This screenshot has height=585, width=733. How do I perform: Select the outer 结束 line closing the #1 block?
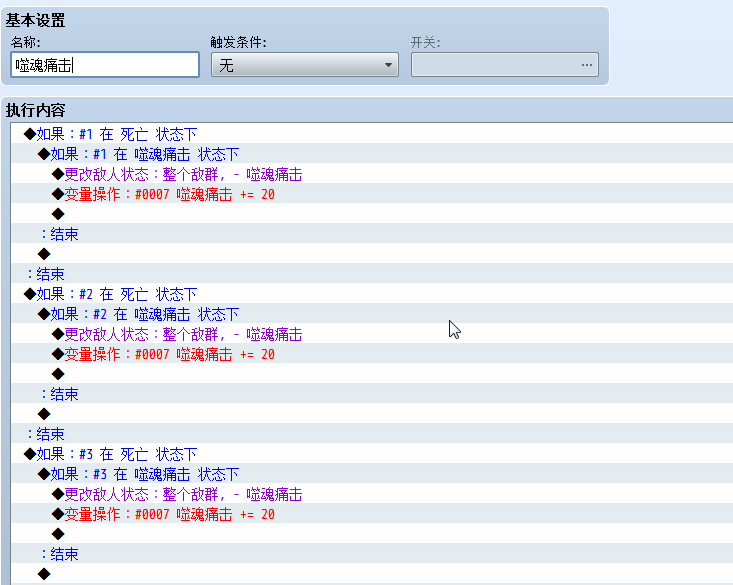click(x=372, y=274)
